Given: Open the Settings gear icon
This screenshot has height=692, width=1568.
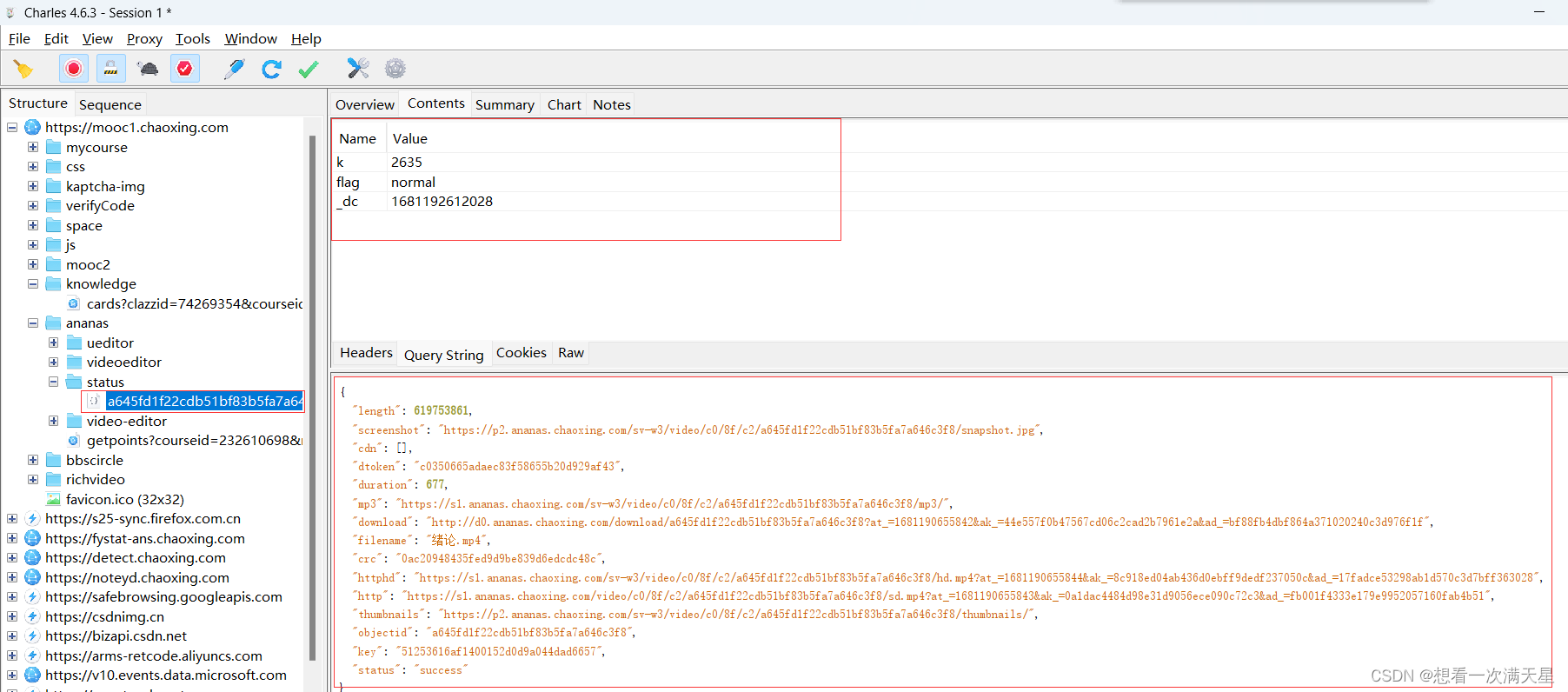Looking at the screenshot, I should (x=395, y=69).
